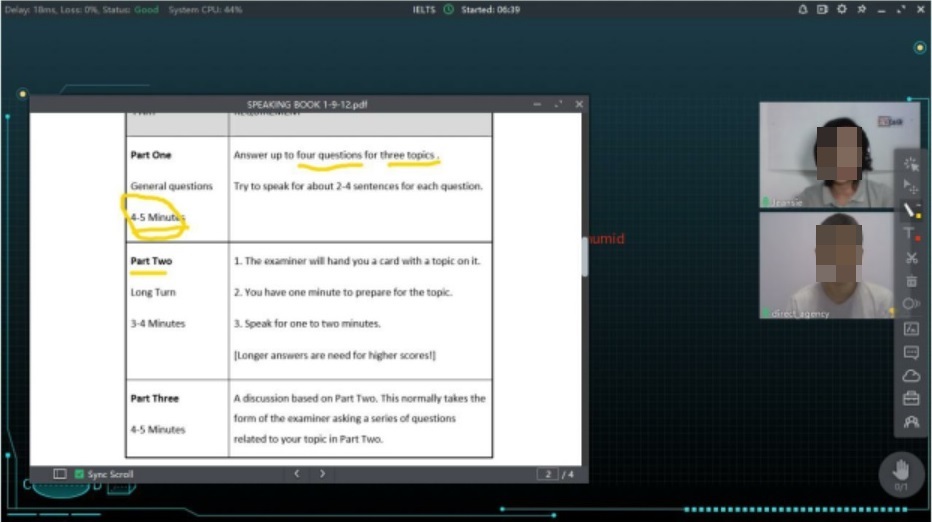Open the chat message icon
The width and height of the screenshot is (932, 522).
pos(911,353)
